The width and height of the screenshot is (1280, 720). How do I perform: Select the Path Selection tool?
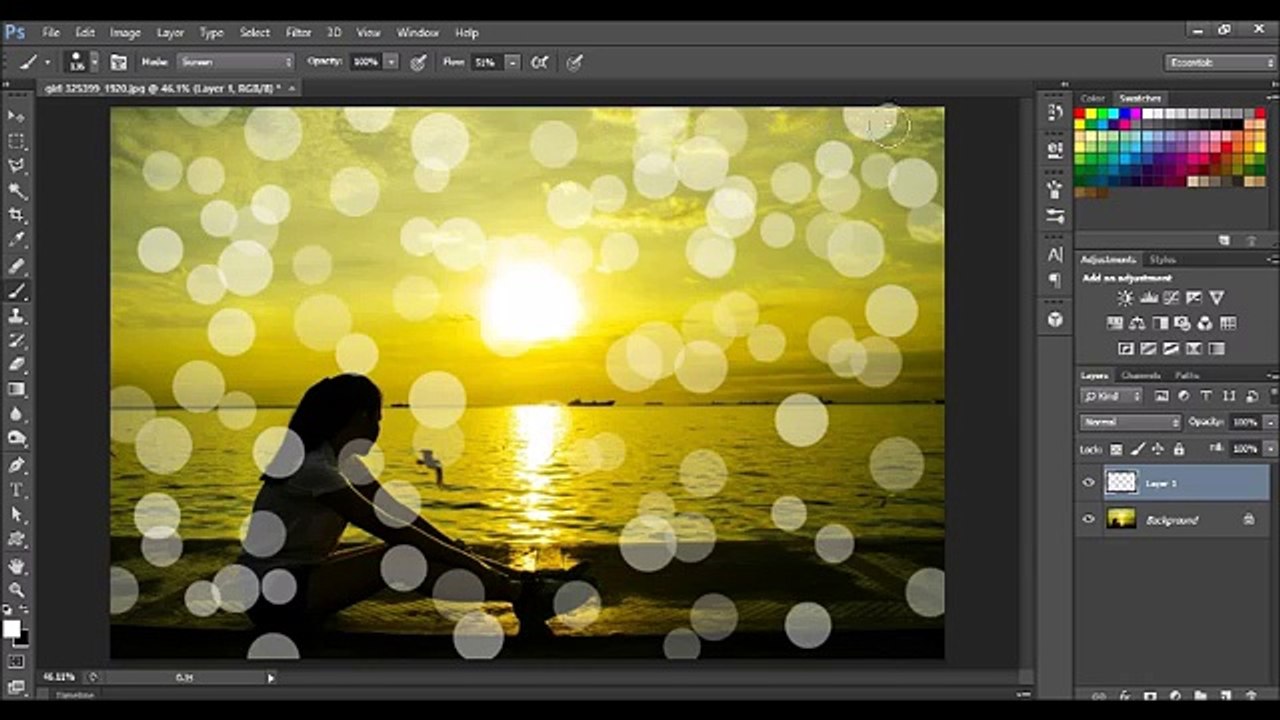pyautogui.click(x=17, y=514)
